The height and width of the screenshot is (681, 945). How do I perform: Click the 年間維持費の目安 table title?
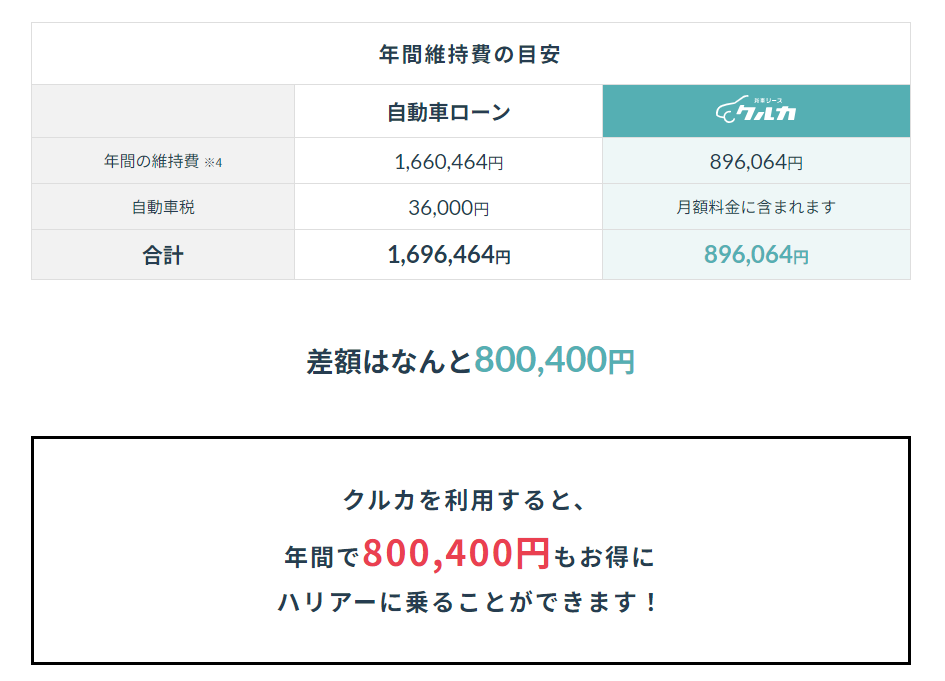[x=469, y=54]
